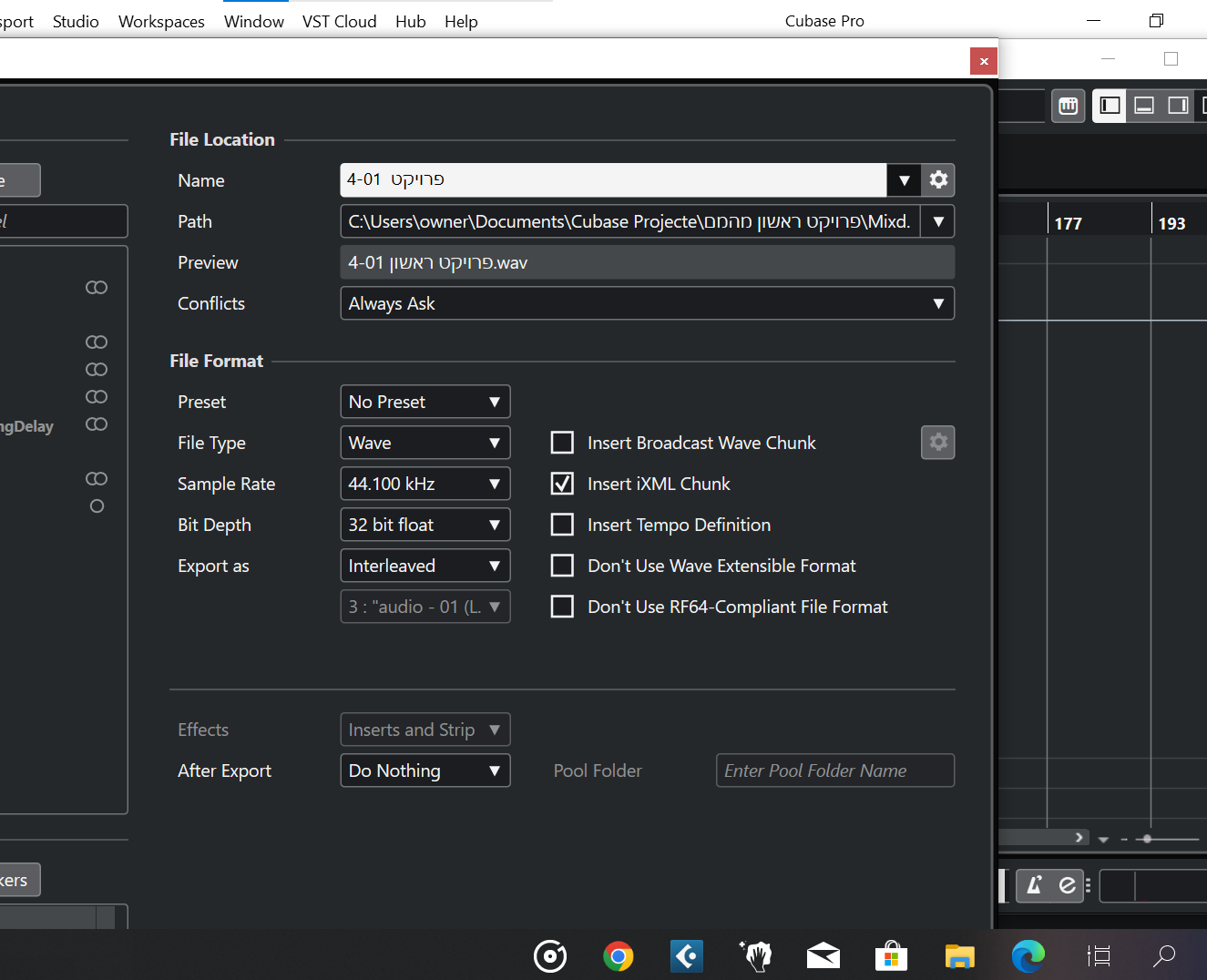The image size is (1207, 980).
Task: Open the Studio menu
Action: (x=76, y=21)
